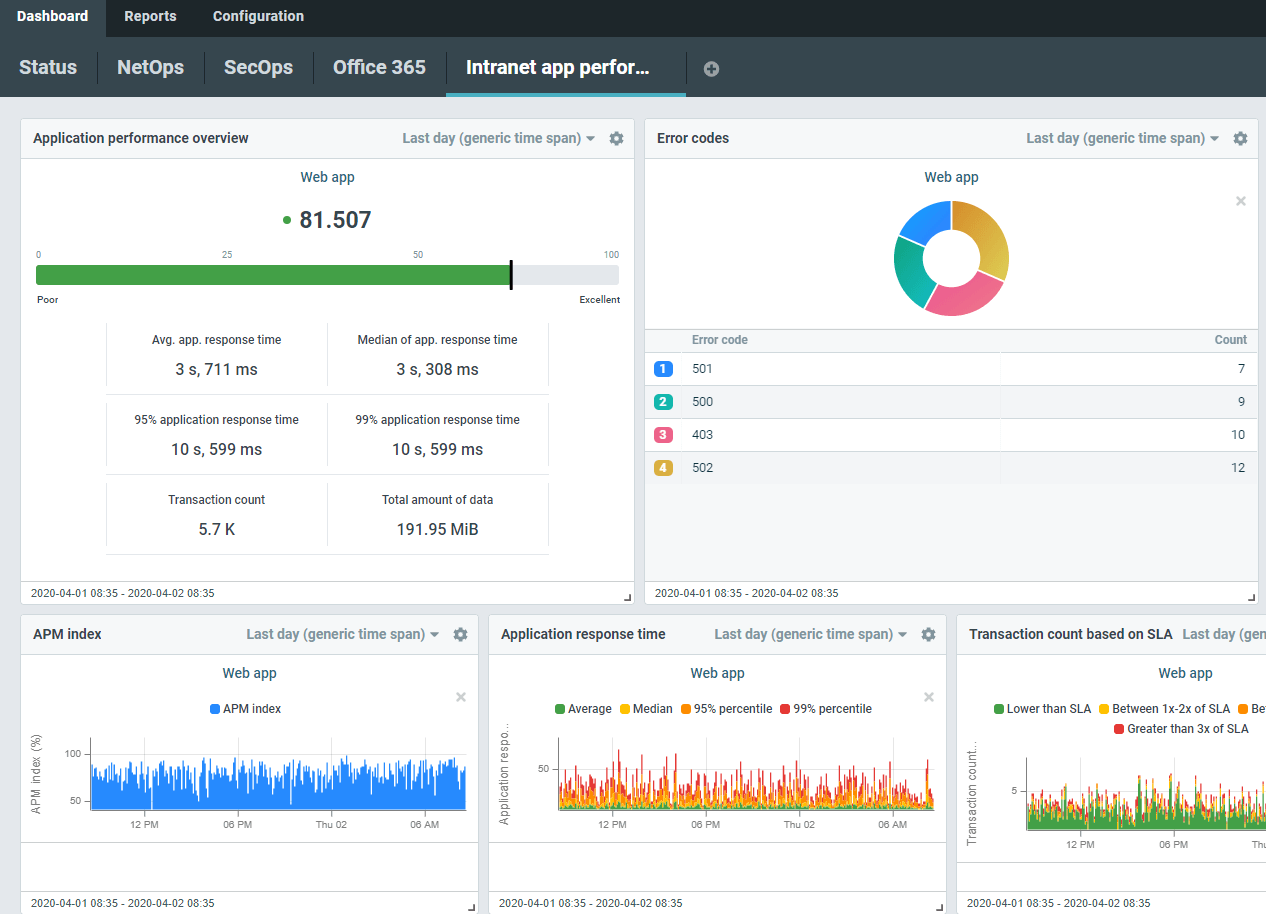Grab resize handle of Error codes panel
The height and width of the screenshot is (914, 1266).
click(x=1251, y=597)
